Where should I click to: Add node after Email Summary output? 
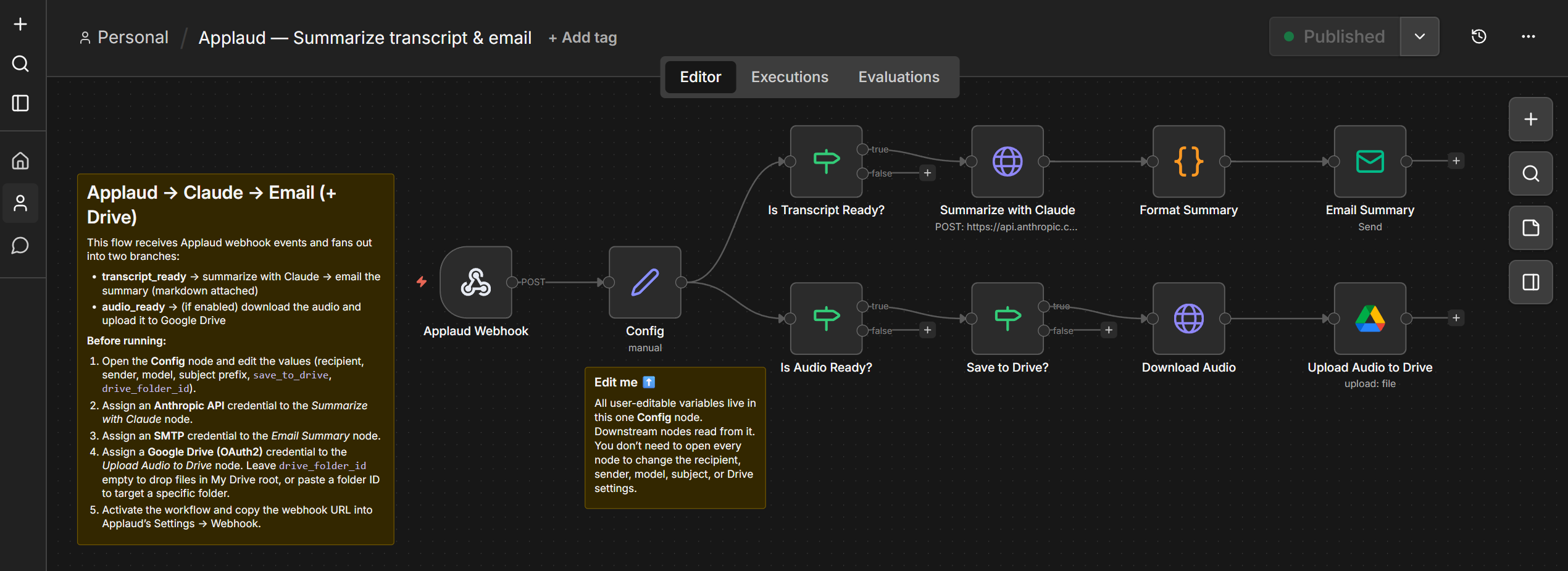click(1456, 161)
